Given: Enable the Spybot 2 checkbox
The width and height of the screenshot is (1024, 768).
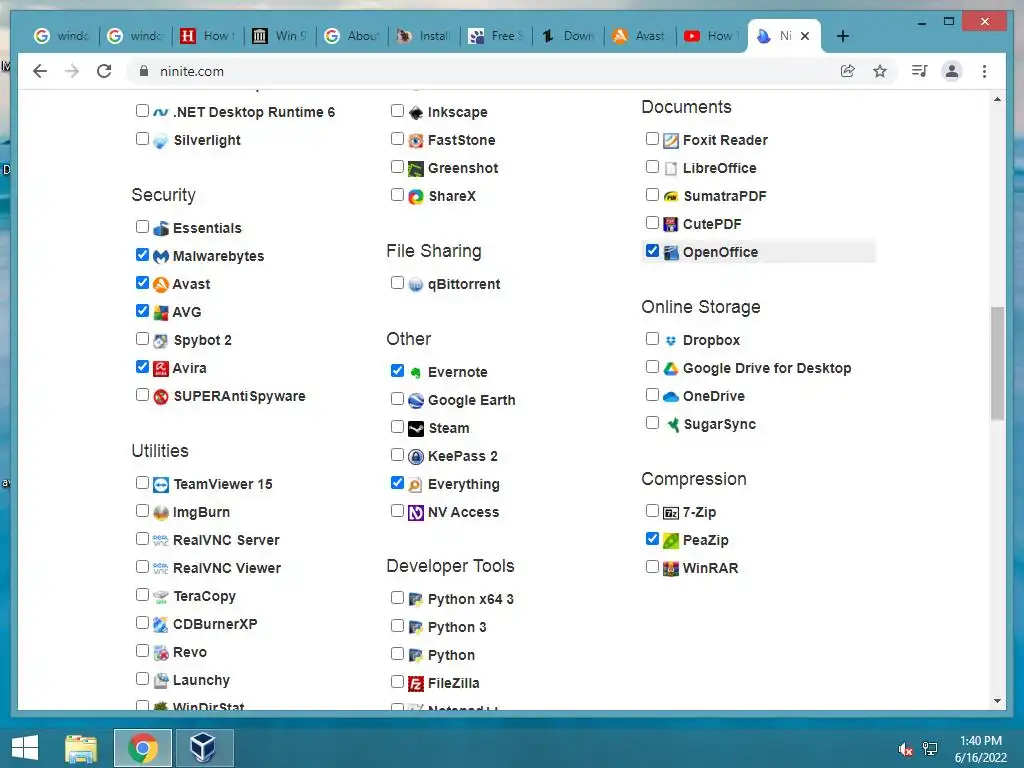Looking at the screenshot, I should 142,338.
